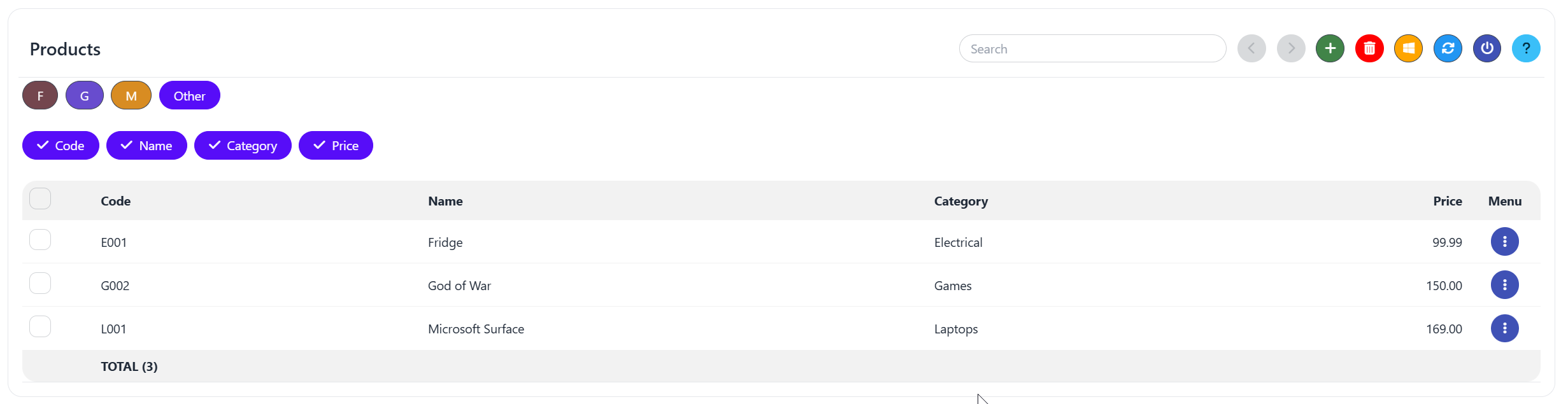Click the blue refresh icon

click(x=1448, y=48)
